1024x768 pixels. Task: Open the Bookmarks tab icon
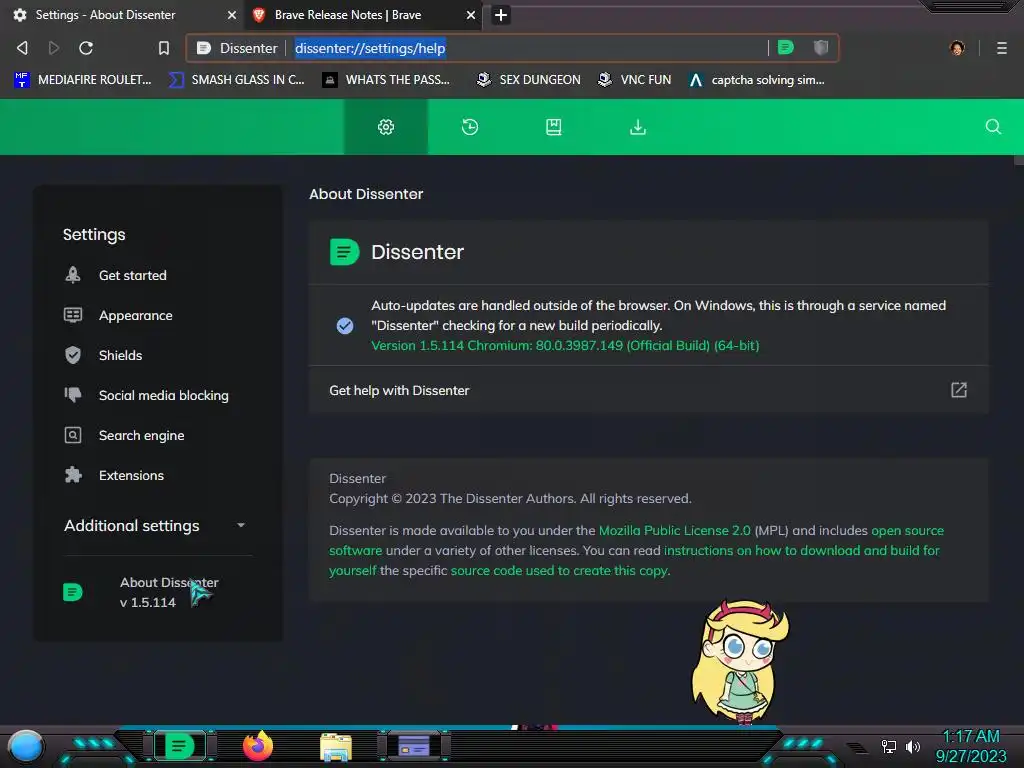pyautogui.click(x=554, y=127)
